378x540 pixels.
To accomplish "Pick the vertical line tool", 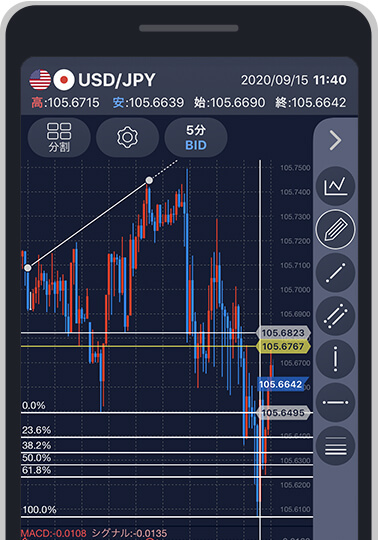I will (335, 359).
